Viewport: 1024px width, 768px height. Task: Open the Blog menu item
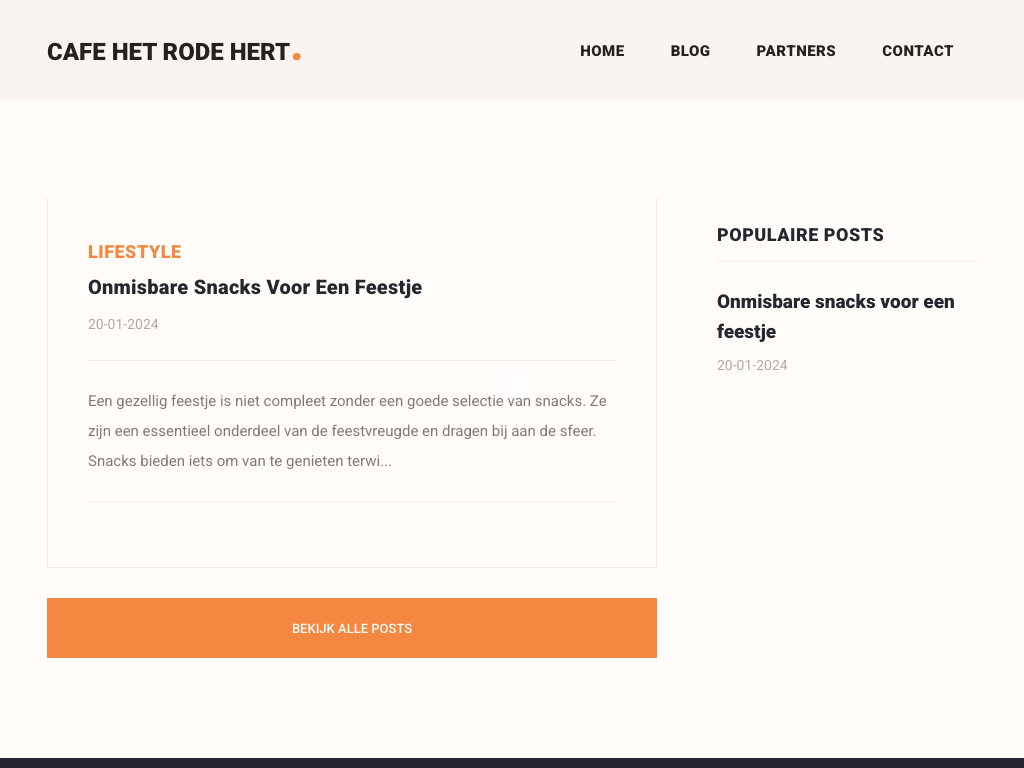690,51
